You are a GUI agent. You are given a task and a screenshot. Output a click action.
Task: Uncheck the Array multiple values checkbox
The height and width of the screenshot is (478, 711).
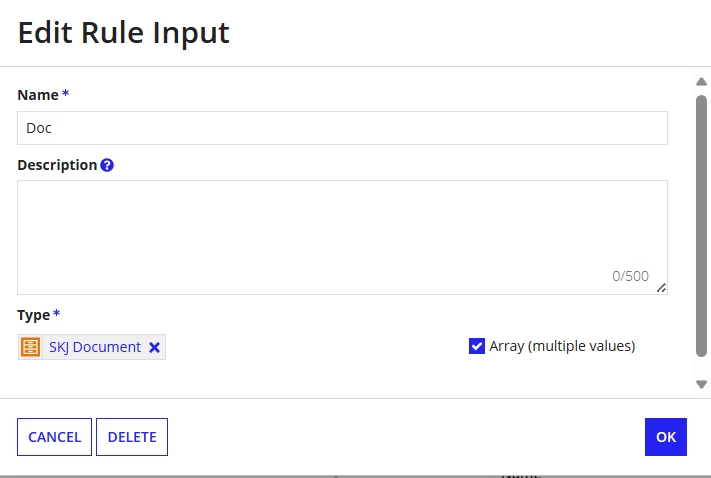(x=477, y=346)
